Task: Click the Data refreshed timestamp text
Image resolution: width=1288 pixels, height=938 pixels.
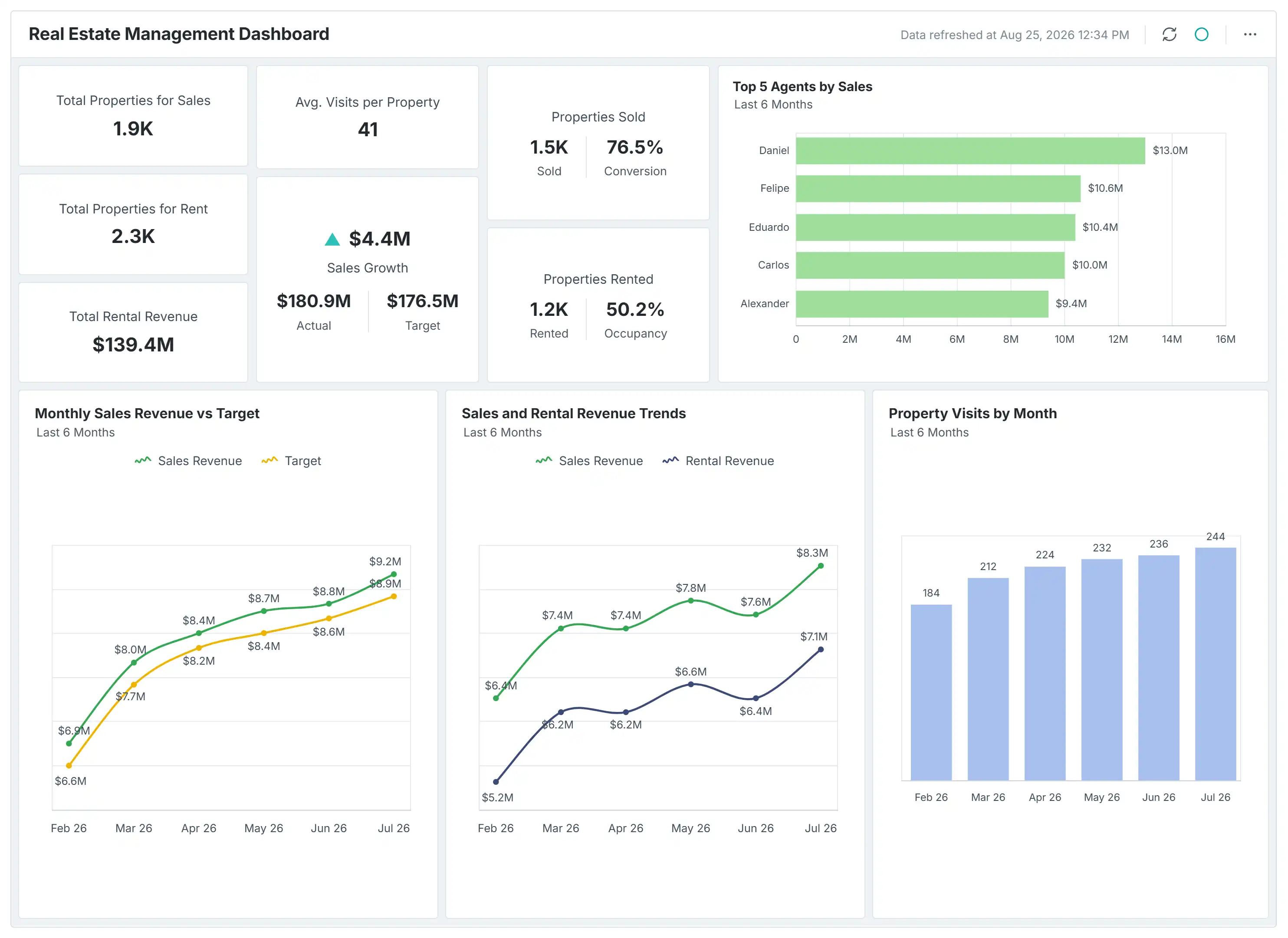Action: [x=1014, y=35]
